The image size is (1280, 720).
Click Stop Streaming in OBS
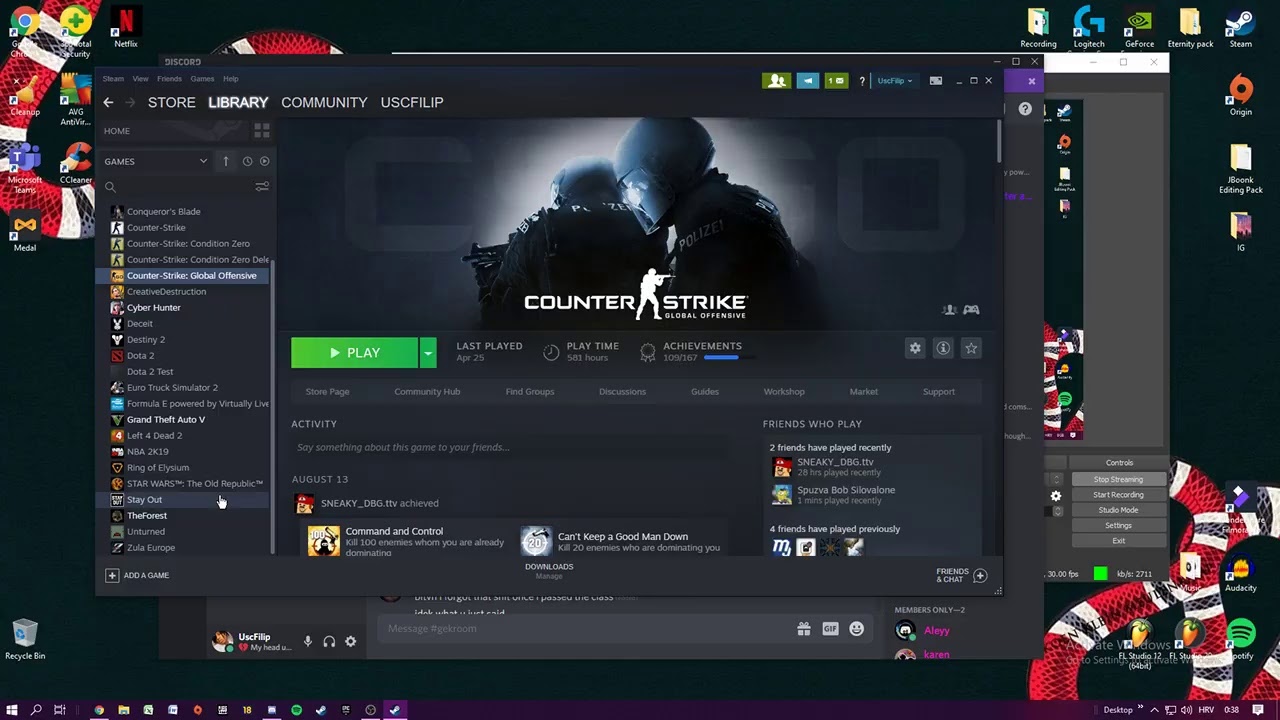coord(1118,480)
